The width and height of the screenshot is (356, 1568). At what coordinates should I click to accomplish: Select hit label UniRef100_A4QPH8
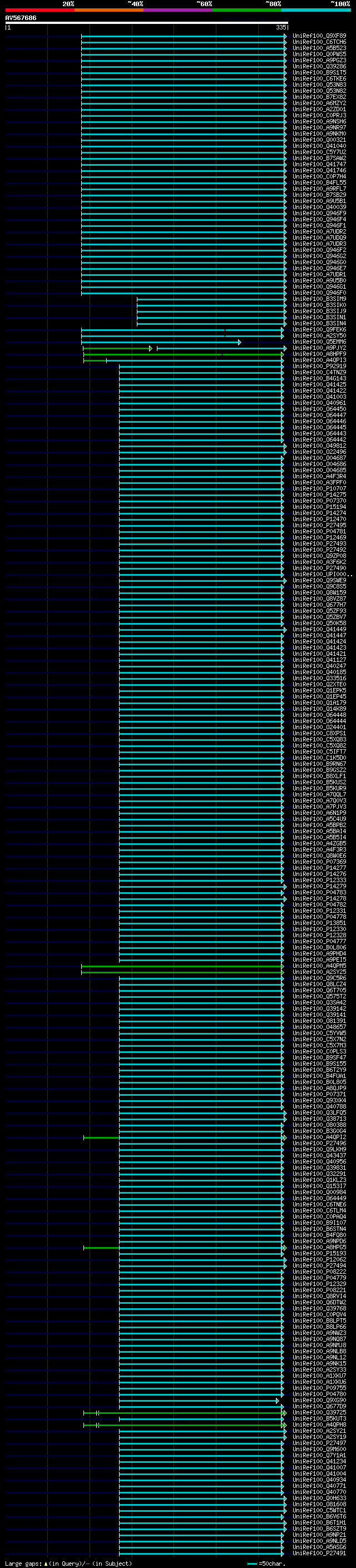(319, 1425)
